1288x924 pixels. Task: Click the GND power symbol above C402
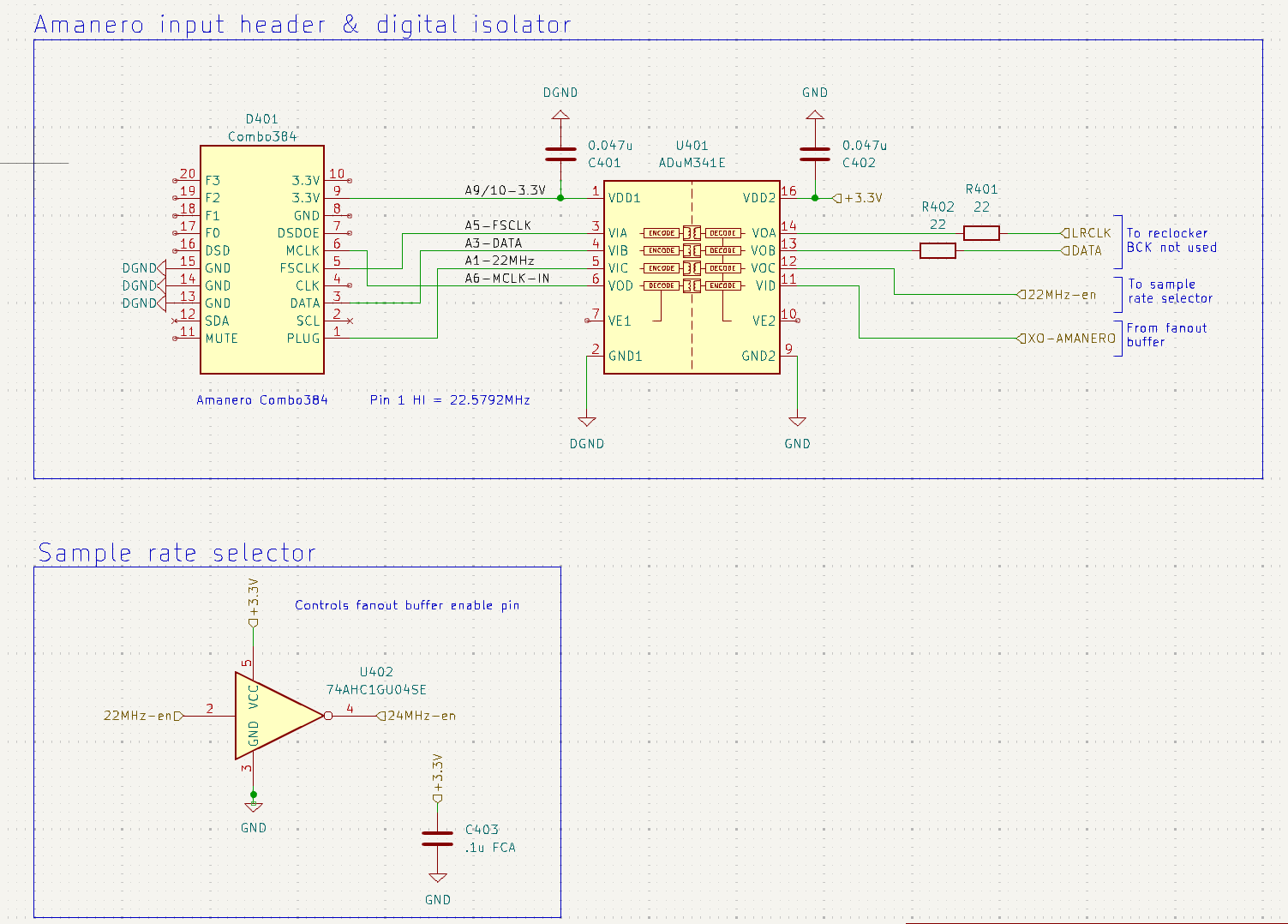click(x=815, y=114)
